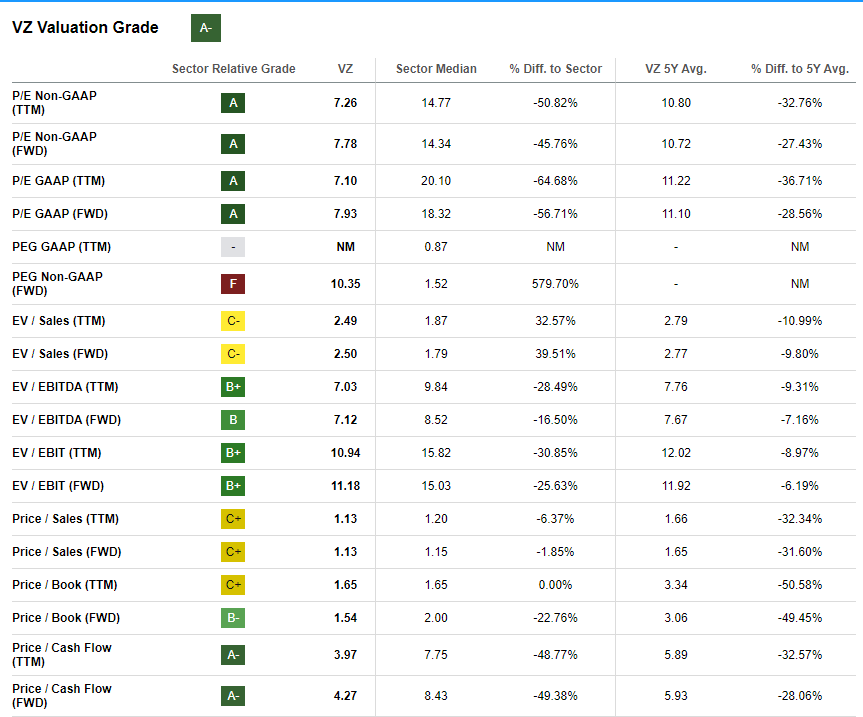Click the A- grade badge next to VZ Valuation Grade
The width and height of the screenshot is (863, 717).
tap(205, 28)
